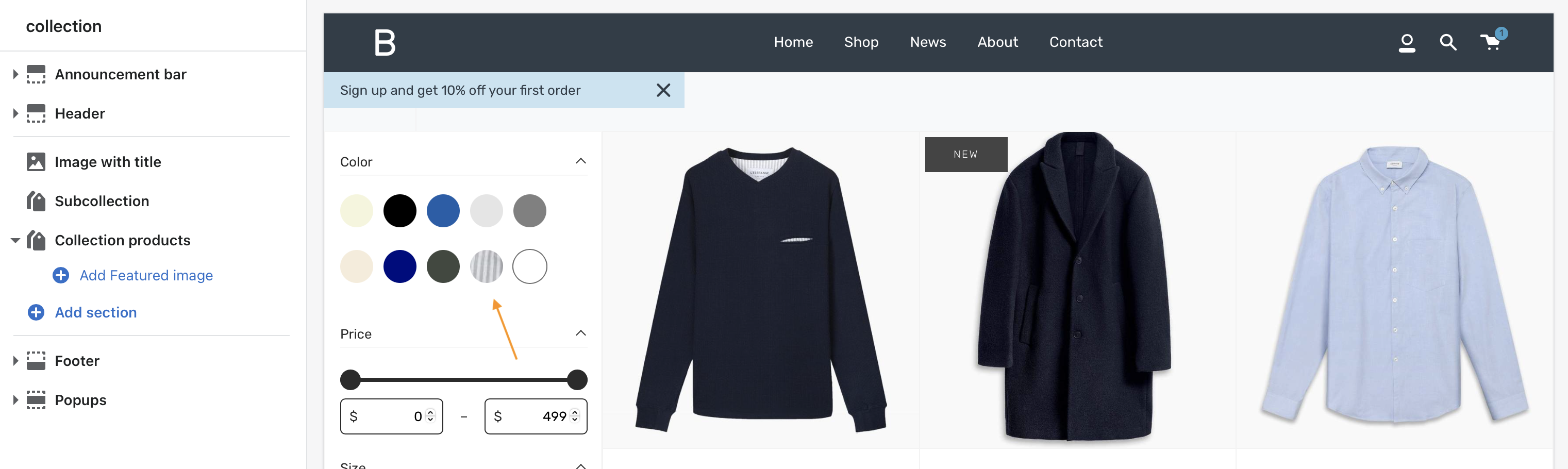
Task: Select the black color swatch
Action: point(399,211)
